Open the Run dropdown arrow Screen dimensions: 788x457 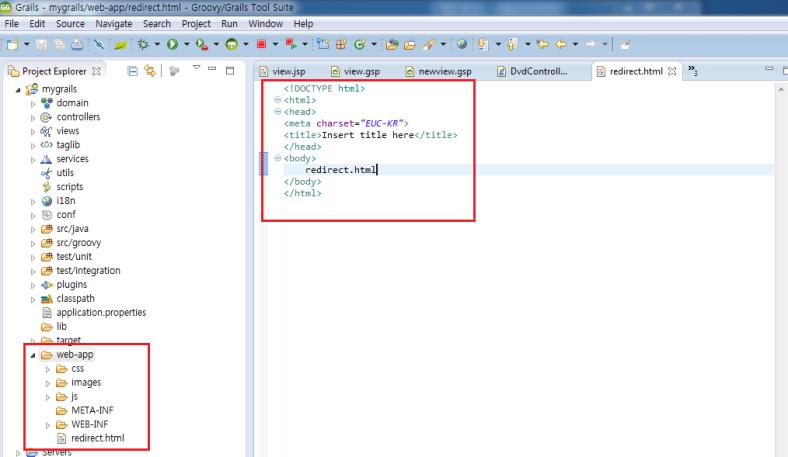(186, 45)
